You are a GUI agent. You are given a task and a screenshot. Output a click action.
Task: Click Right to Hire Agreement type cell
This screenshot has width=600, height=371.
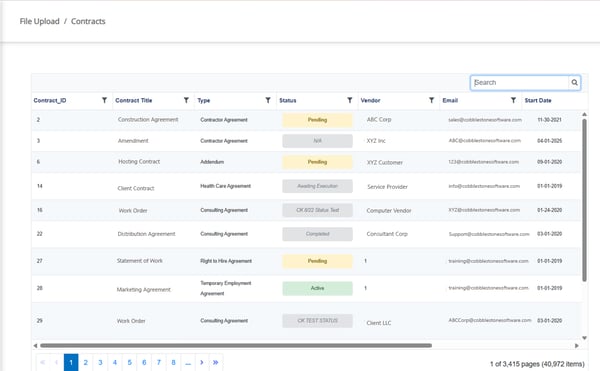tap(226, 261)
